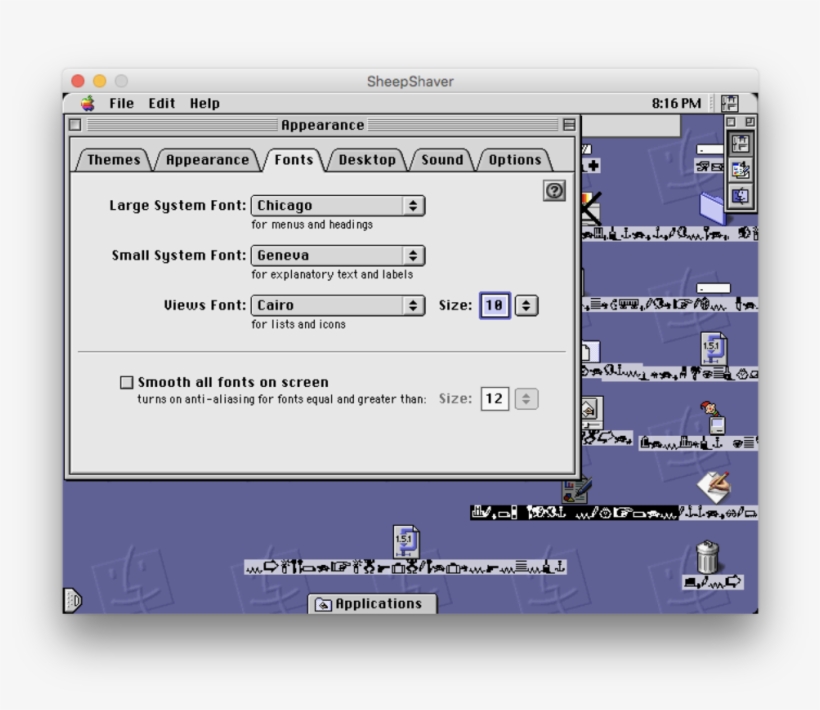Switch to the Themes tab
The height and width of the screenshot is (710, 820).
tap(113, 159)
